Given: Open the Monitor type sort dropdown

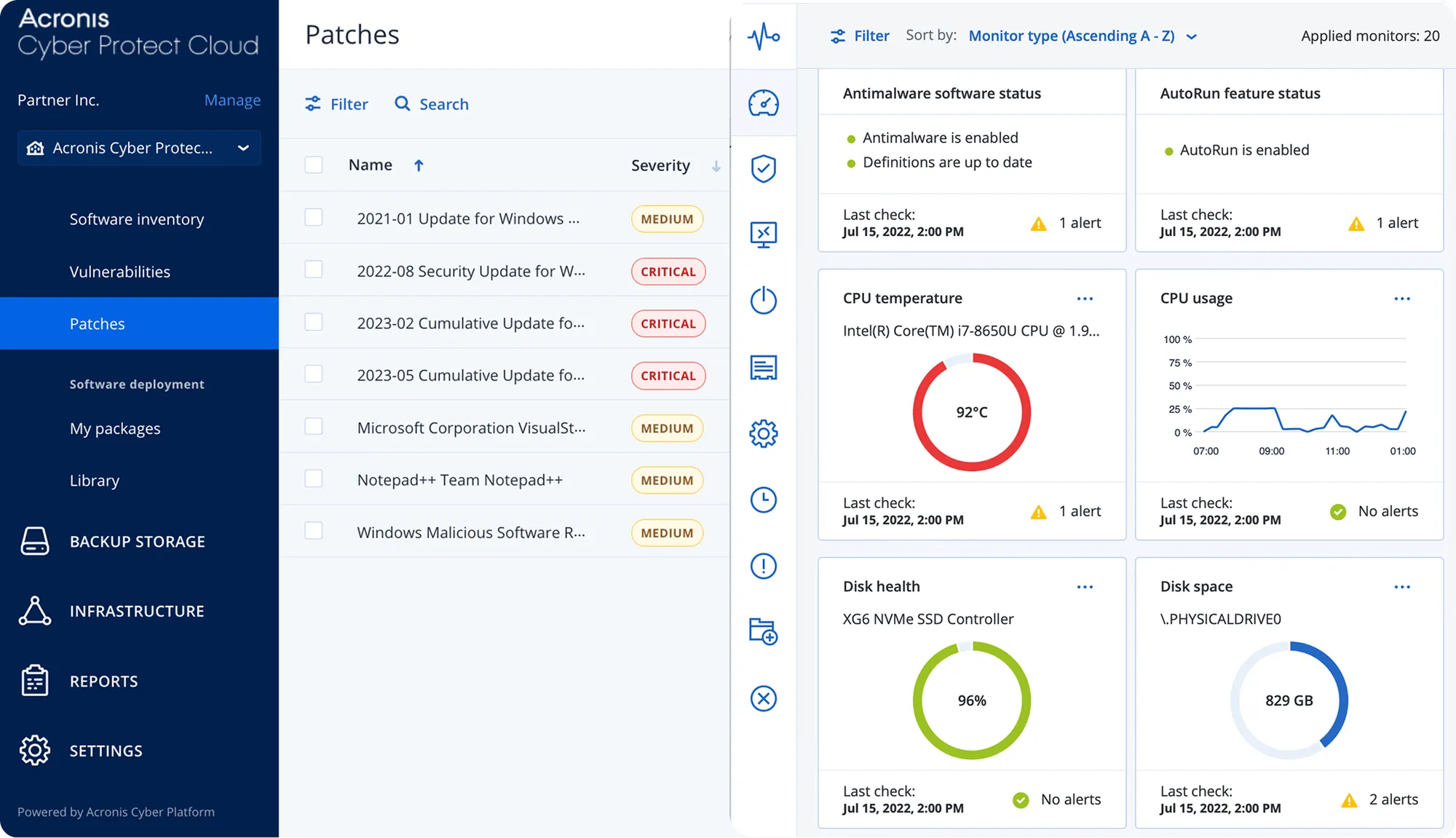Looking at the screenshot, I should point(1083,36).
